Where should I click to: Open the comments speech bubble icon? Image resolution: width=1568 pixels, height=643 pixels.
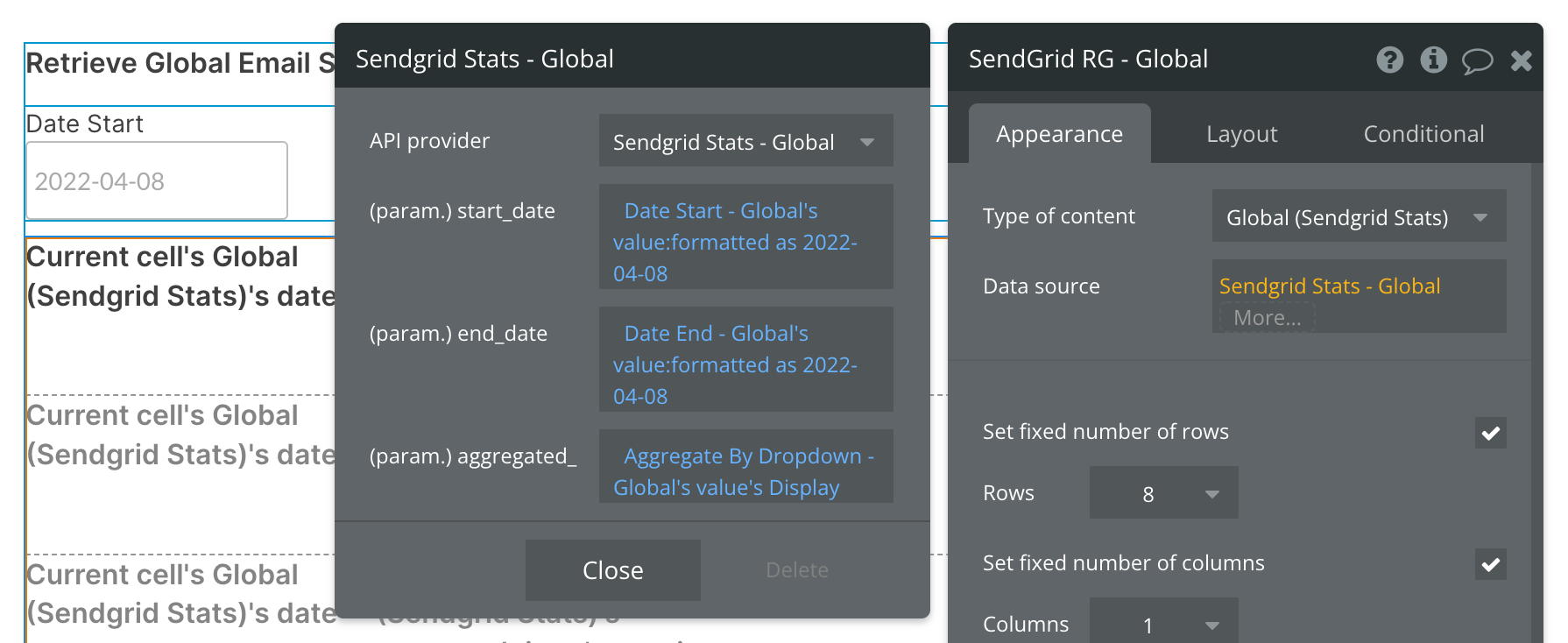click(1477, 60)
